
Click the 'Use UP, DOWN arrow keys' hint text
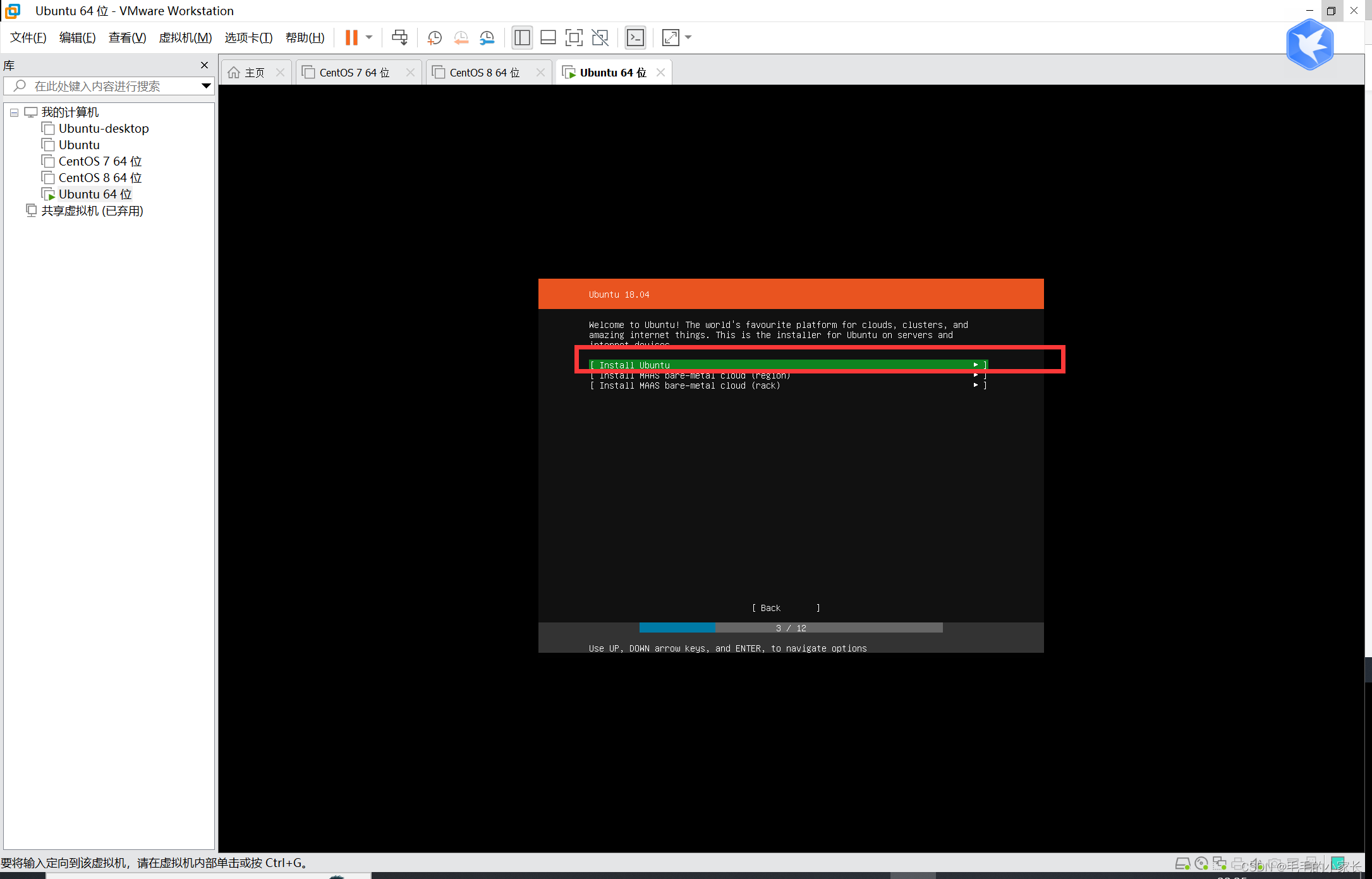[x=728, y=648]
